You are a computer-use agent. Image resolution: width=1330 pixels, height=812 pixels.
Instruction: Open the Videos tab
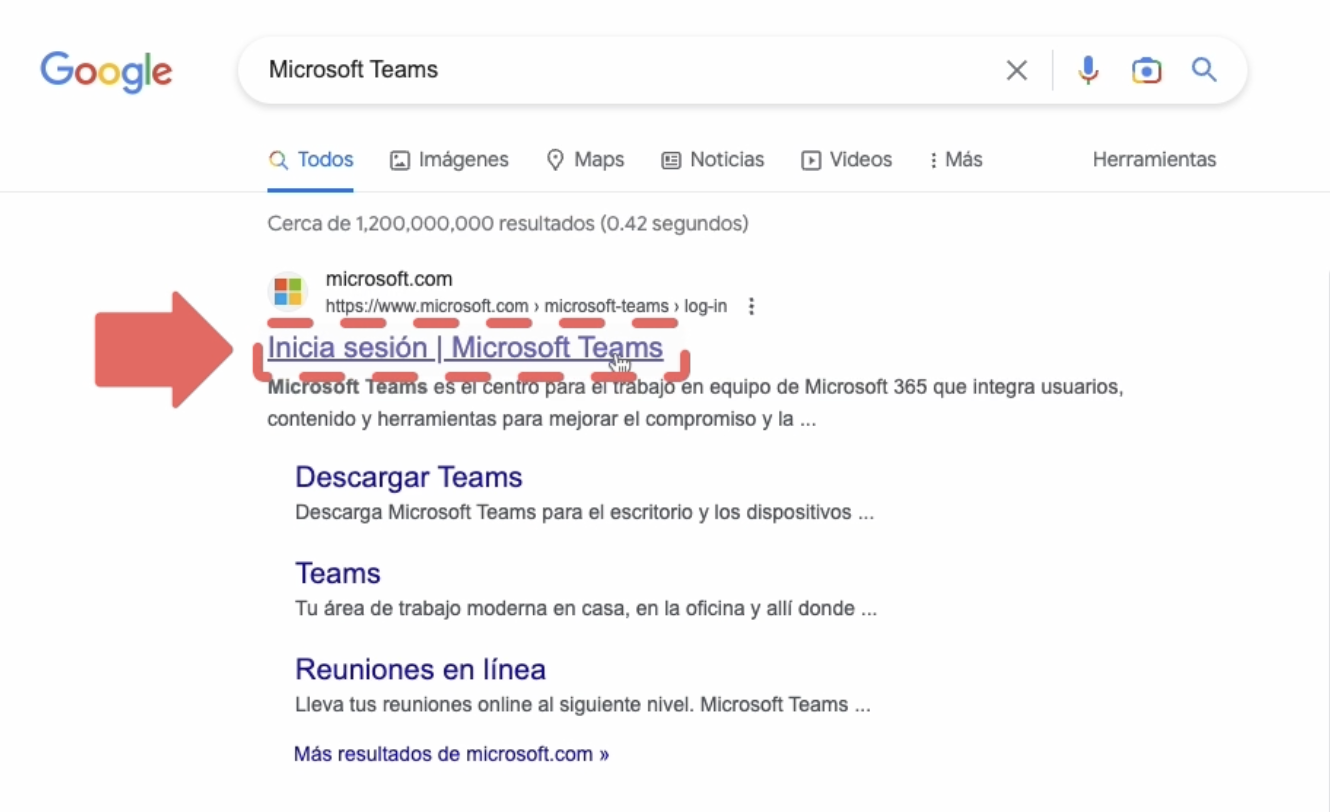(846, 160)
